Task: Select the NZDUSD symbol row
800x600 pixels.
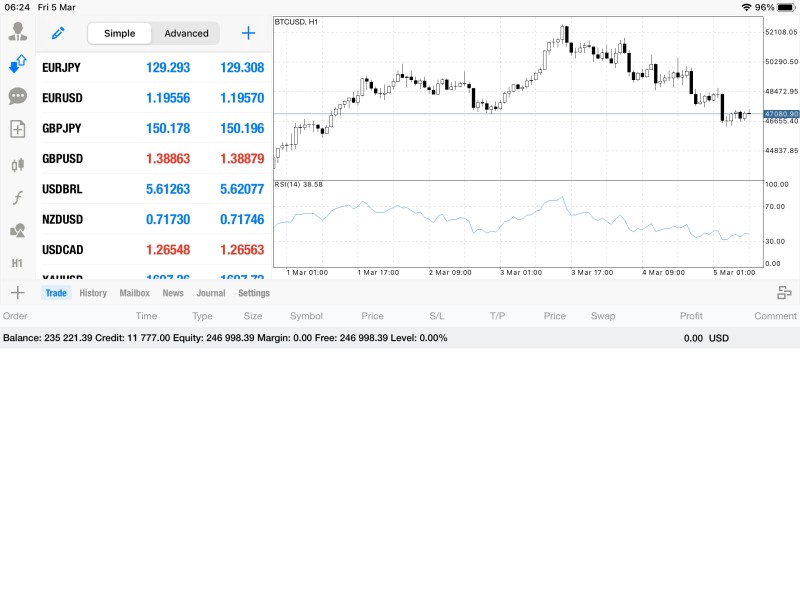Action: pyautogui.click(x=154, y=219)
